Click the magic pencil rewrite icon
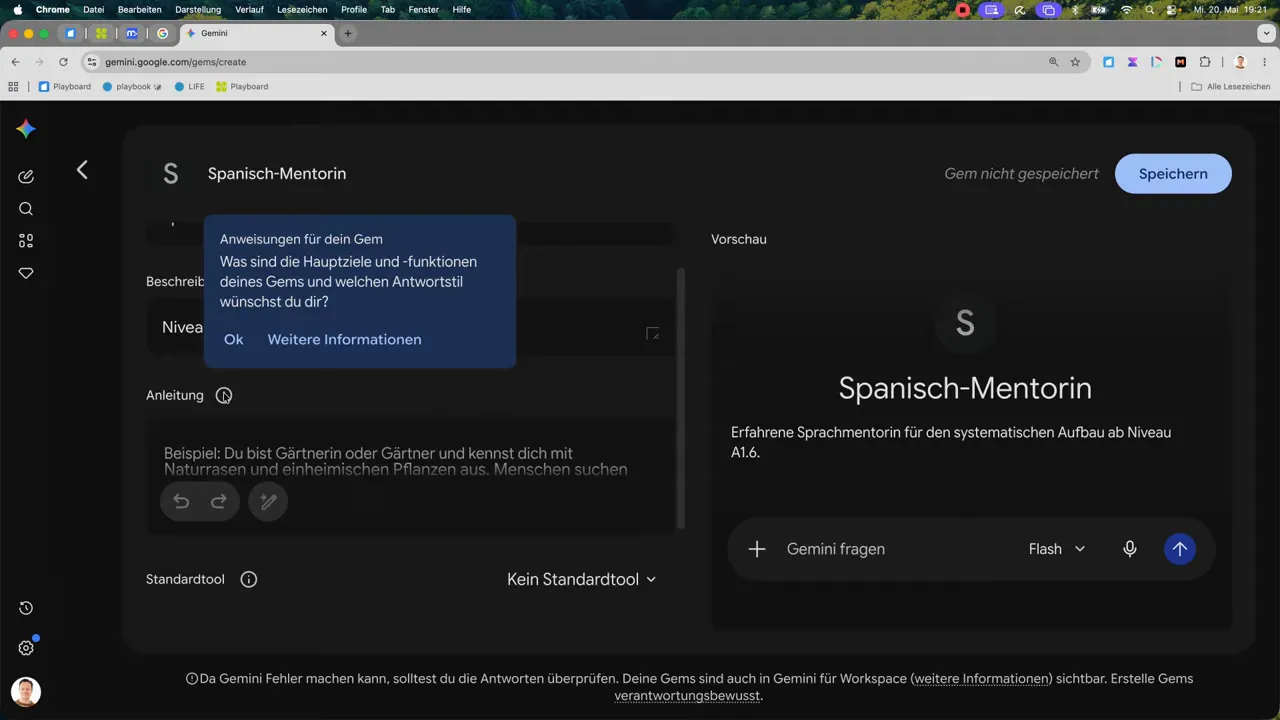This screenshot has width=1280, height=720. click(268, 502)
